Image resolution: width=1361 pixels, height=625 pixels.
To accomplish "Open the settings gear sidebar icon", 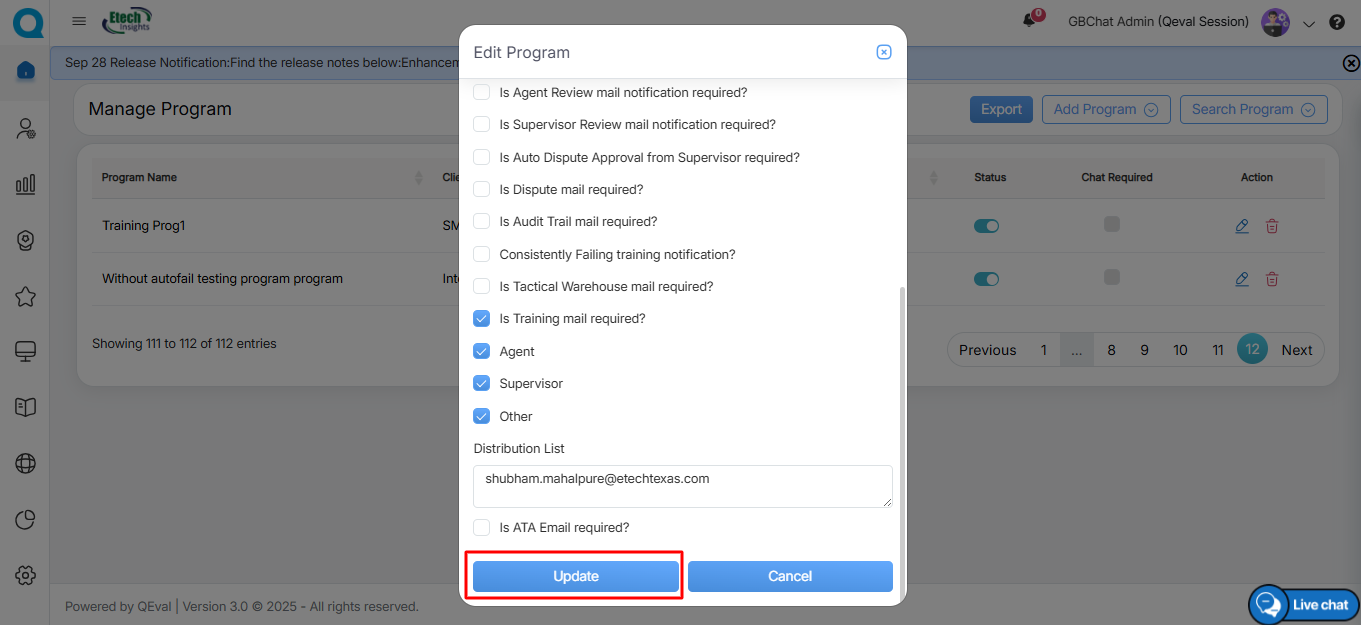I will 26,575.
